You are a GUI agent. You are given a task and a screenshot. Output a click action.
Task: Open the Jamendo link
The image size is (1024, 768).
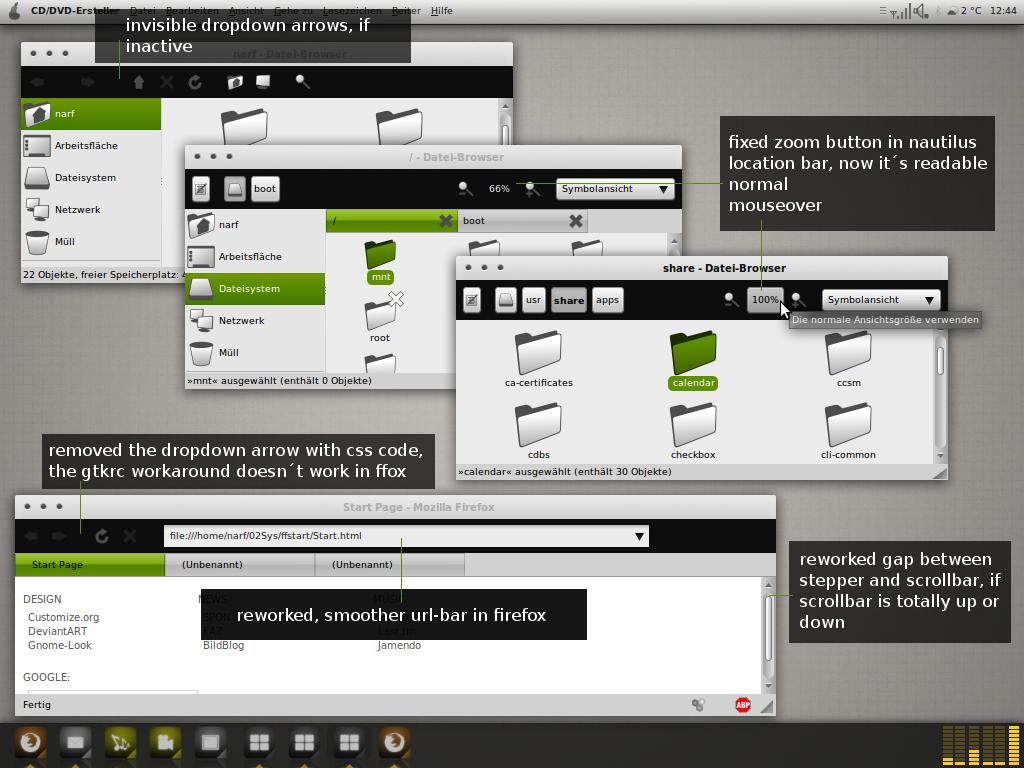pos(399,645)
